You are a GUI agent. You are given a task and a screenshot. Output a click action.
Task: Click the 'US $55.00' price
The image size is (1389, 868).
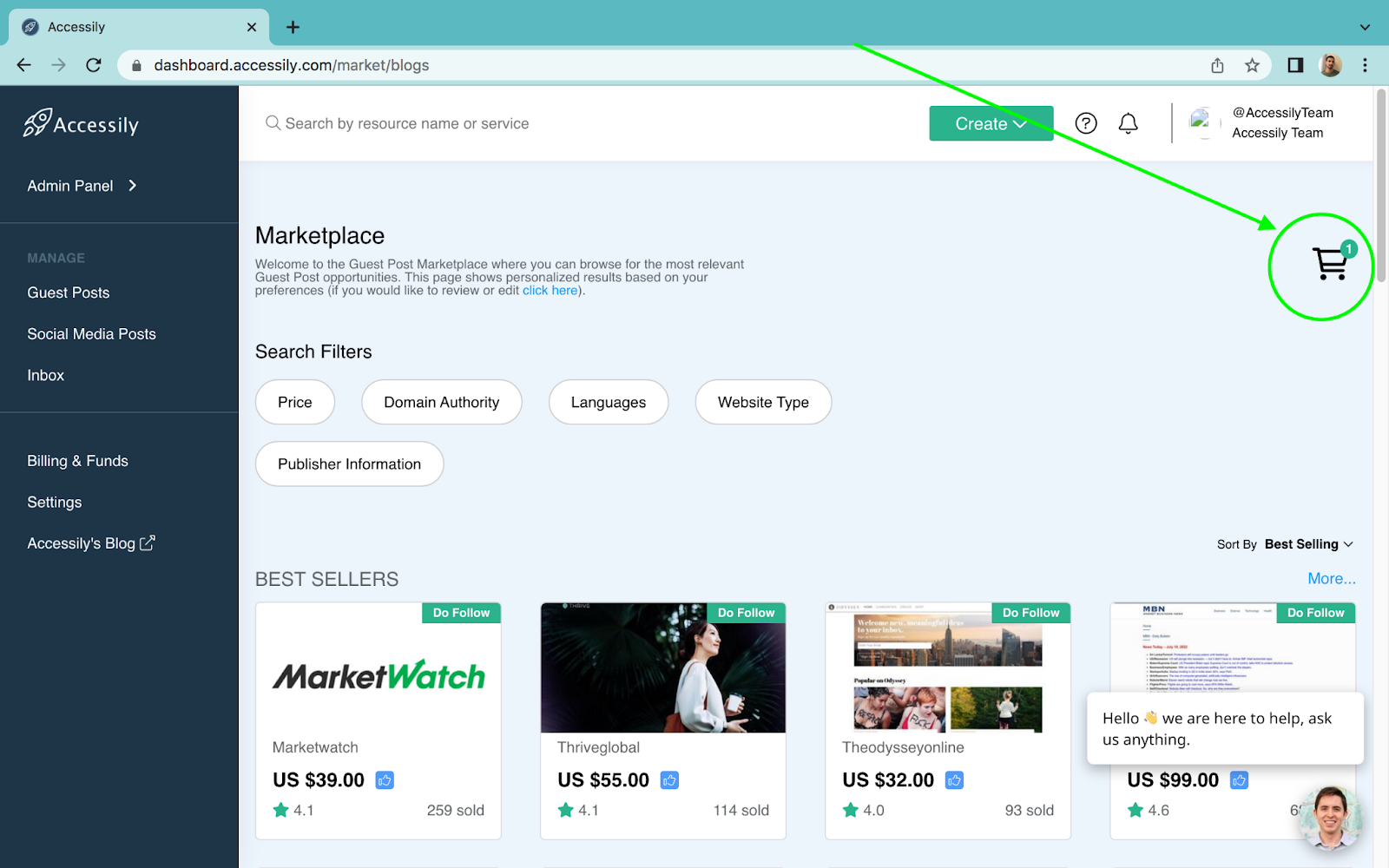(x=603, y=780)
